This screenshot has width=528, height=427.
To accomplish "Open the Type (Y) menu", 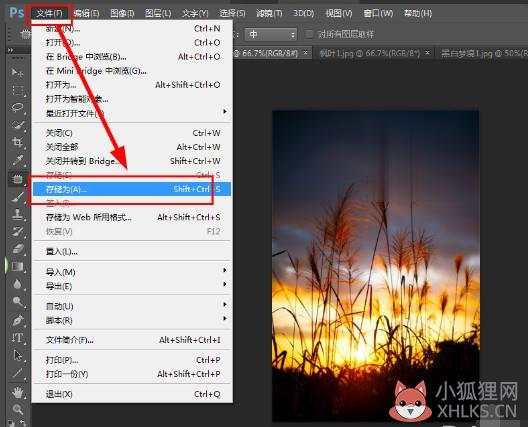I will (x=195, y=13).
